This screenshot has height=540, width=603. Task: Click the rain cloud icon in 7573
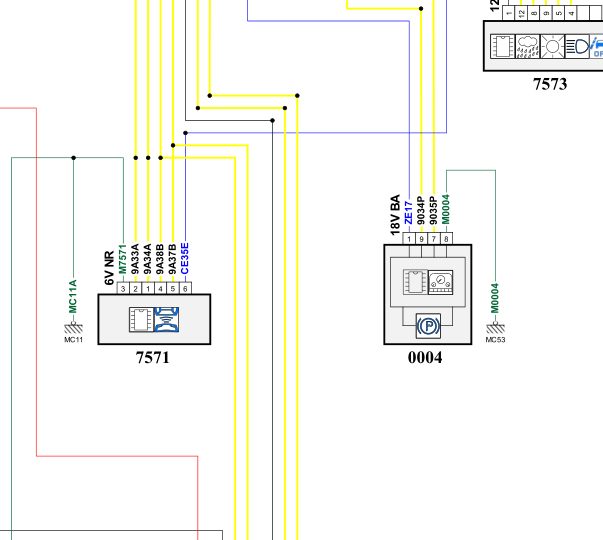tap(528, 47)
